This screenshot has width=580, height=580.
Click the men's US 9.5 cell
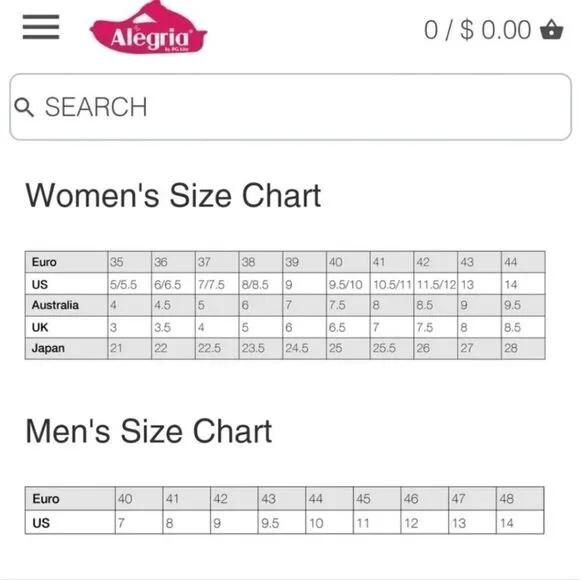click(x=281, y=523)
